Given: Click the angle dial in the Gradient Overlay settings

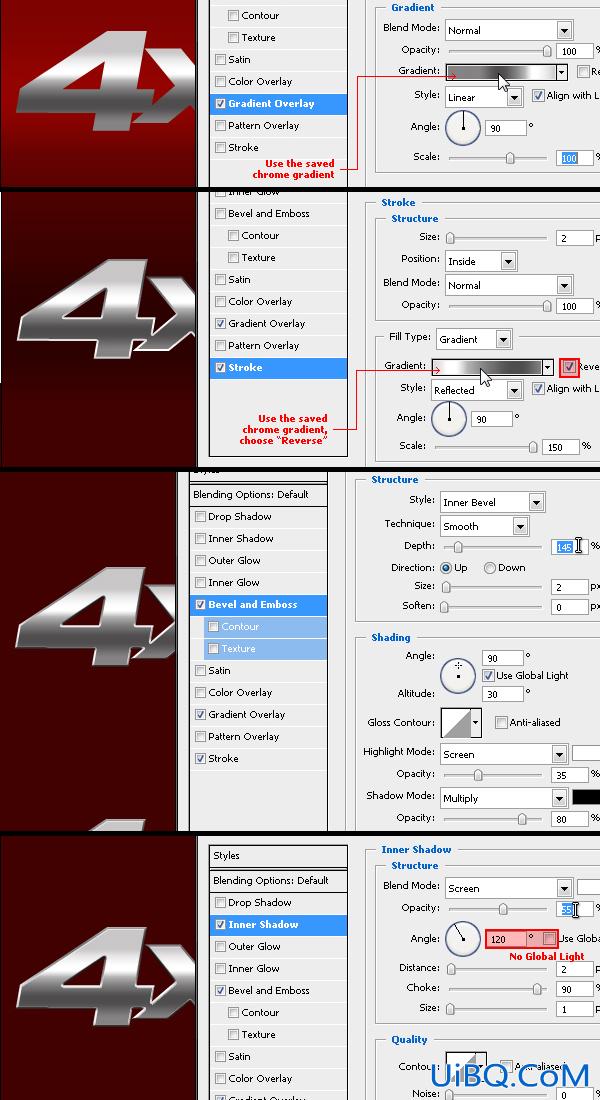Looking at the screenshot, I should click(463, 128).
